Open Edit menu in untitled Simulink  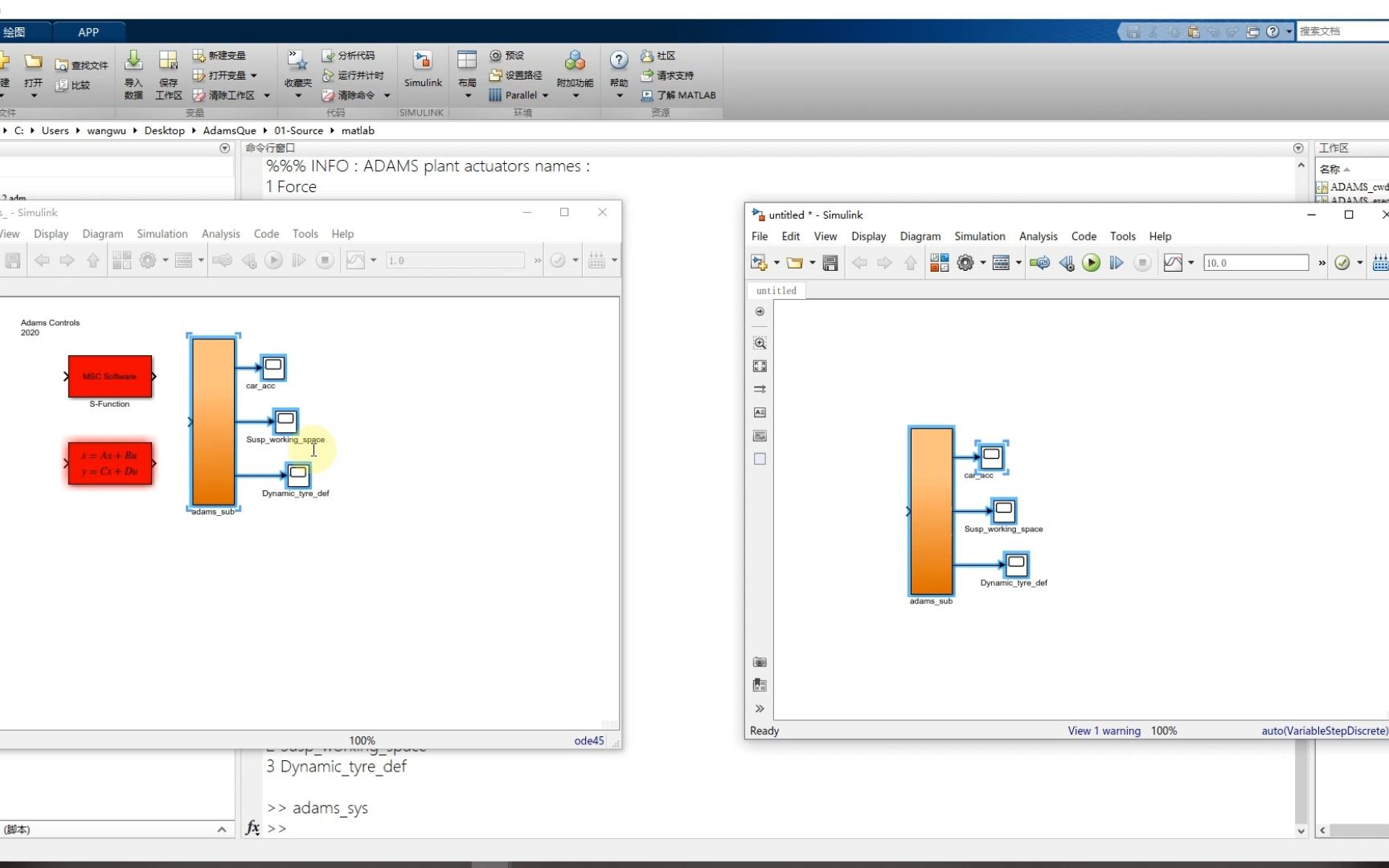(x=791, y=236)
